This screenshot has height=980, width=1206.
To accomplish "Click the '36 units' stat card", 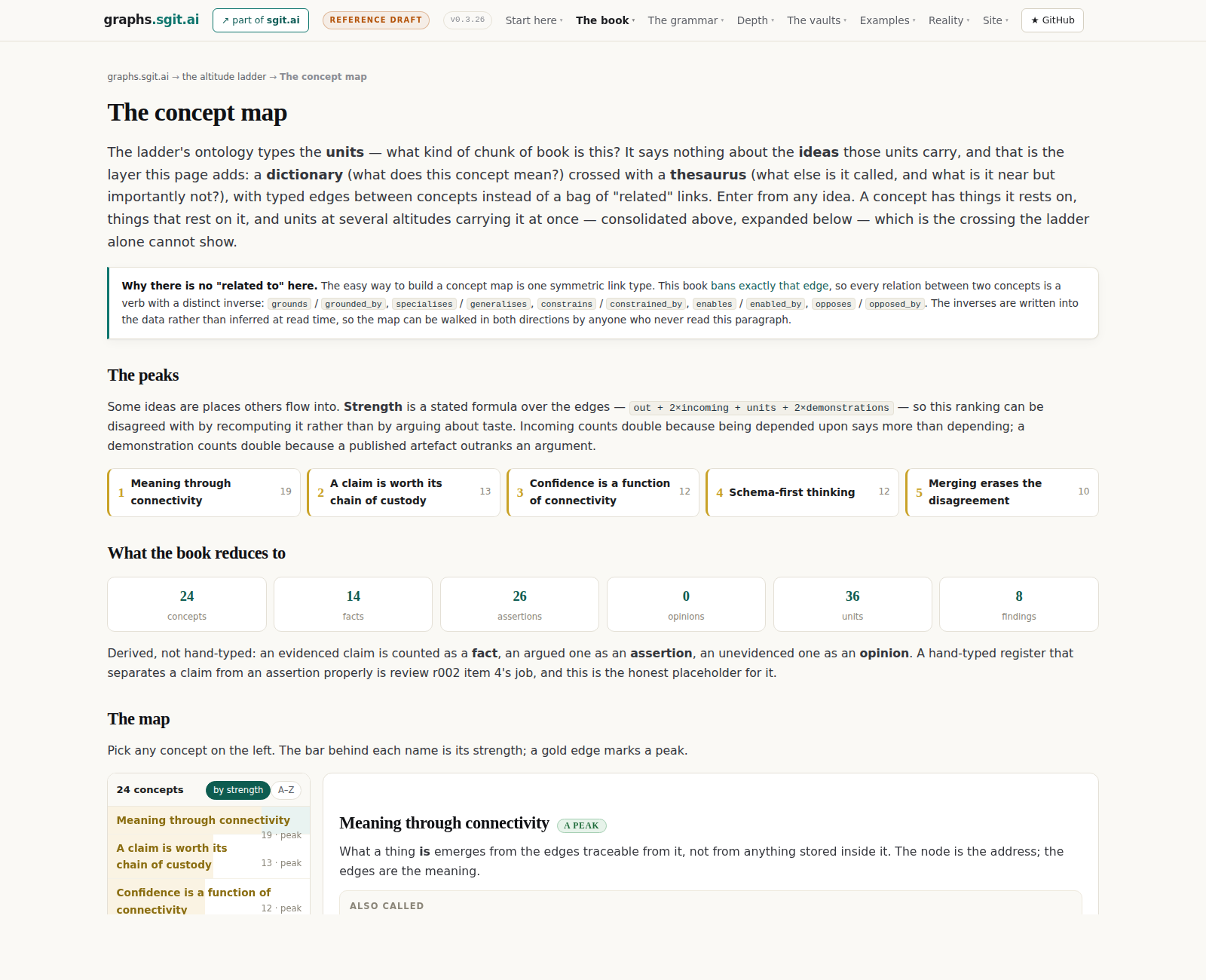I will pyautogui.click(x=852, y=605).
